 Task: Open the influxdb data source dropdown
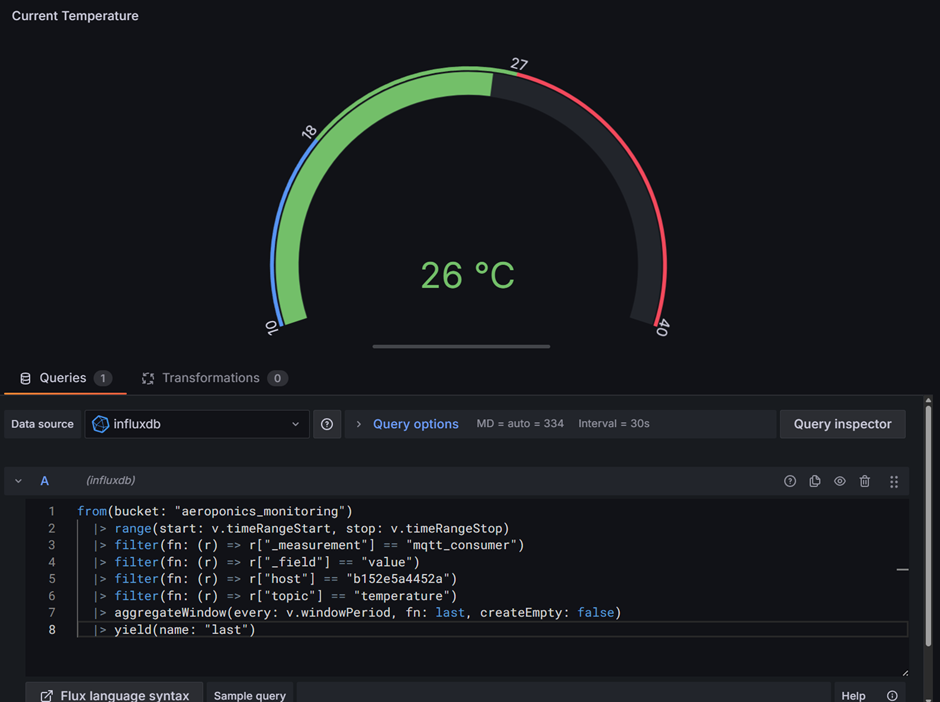(197, 424)
